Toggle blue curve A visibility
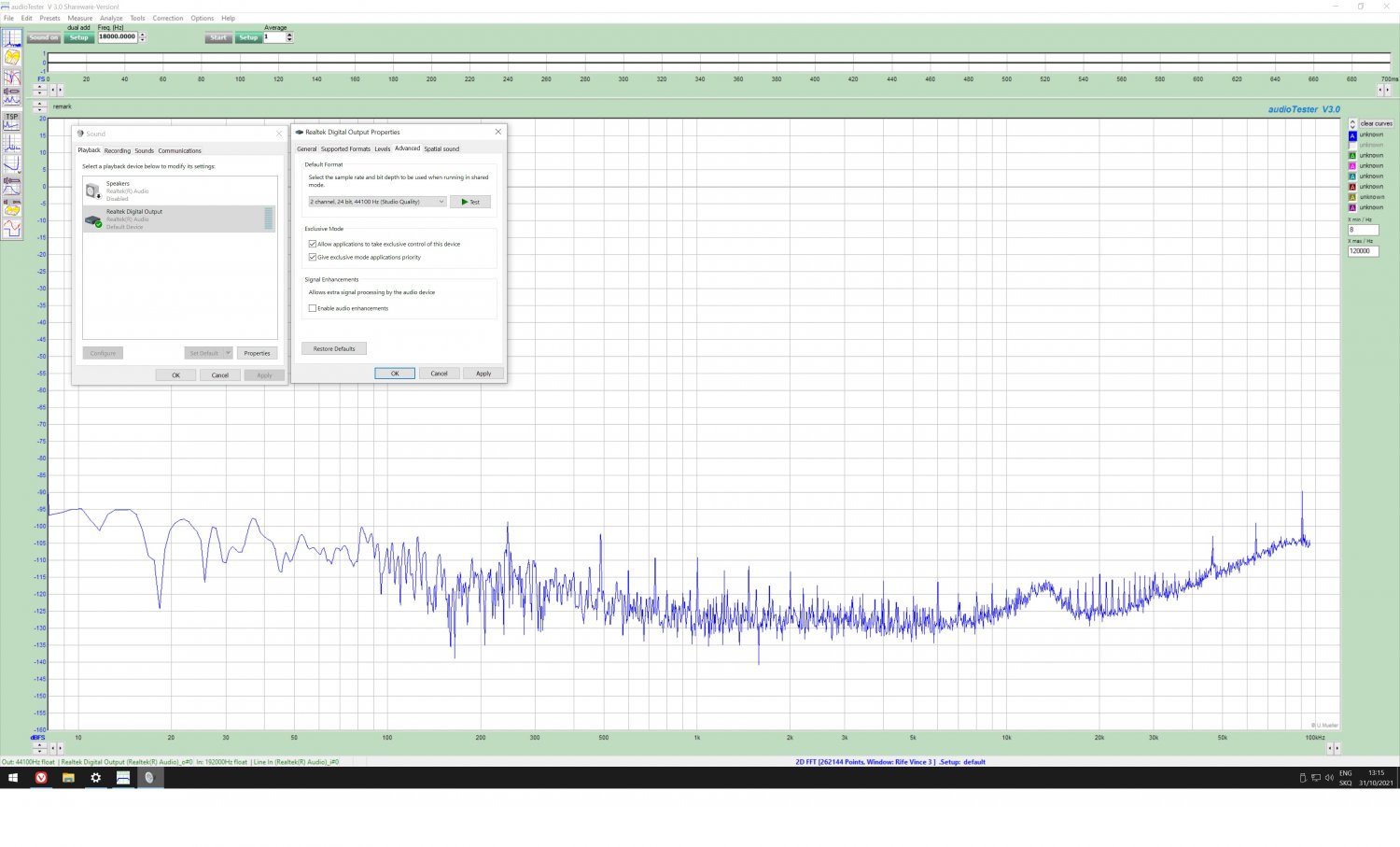The height and width of the screenshot is (847, 1400). coord(1352,134)
